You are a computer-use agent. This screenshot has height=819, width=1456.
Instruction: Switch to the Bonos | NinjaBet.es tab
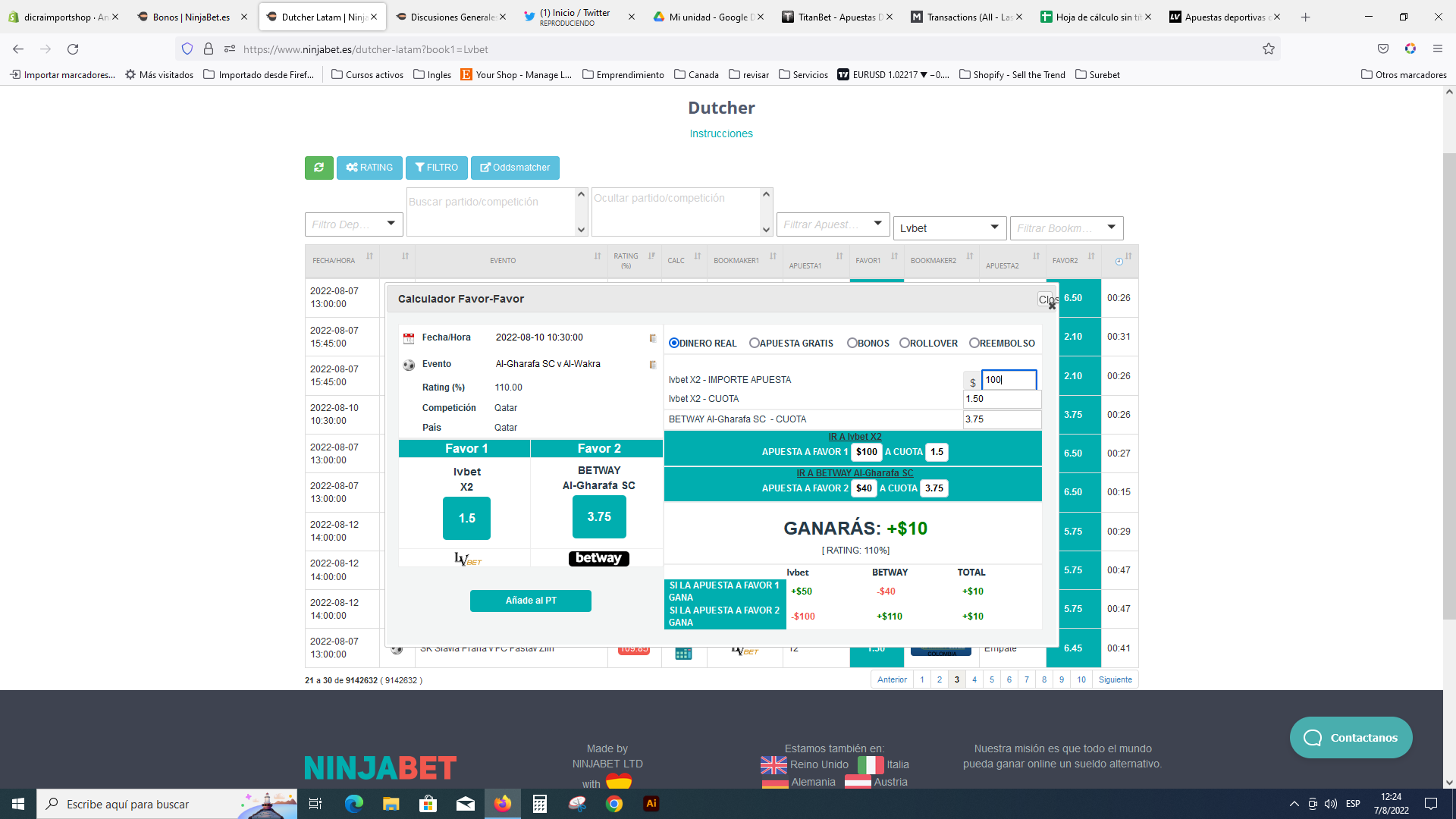pos(191,17)
